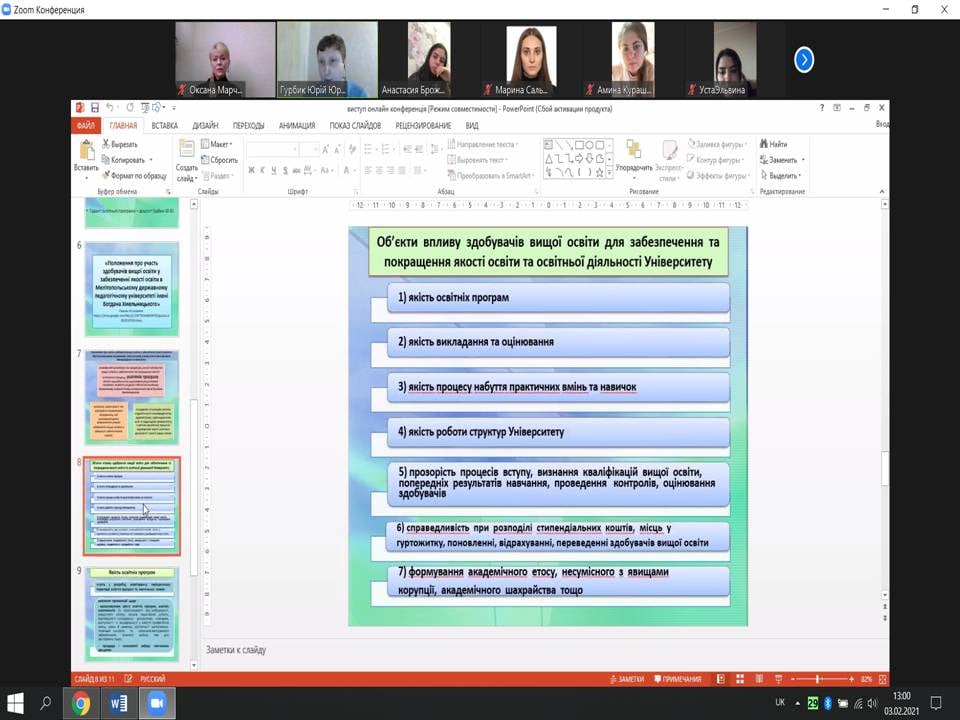Open Zoom app from the taskbar
This screenshot has height=720, width=960.
point(156,703)
